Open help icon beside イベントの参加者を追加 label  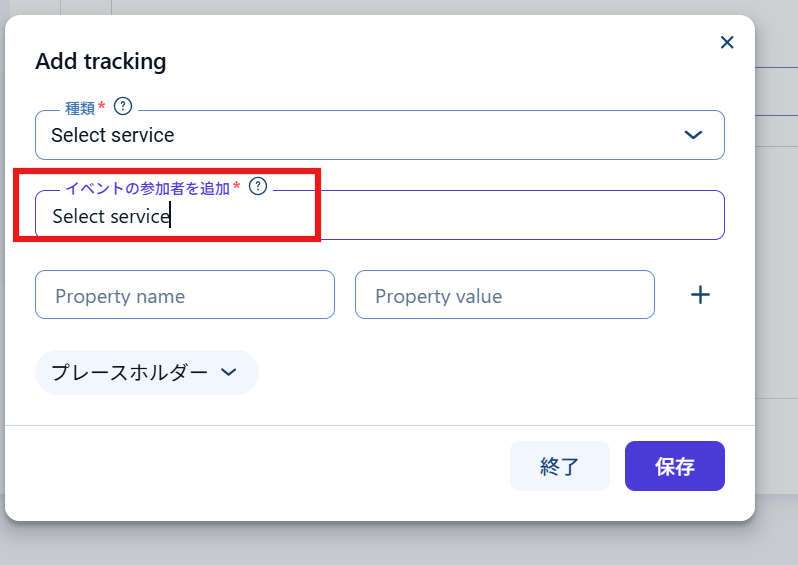point(258,186)
